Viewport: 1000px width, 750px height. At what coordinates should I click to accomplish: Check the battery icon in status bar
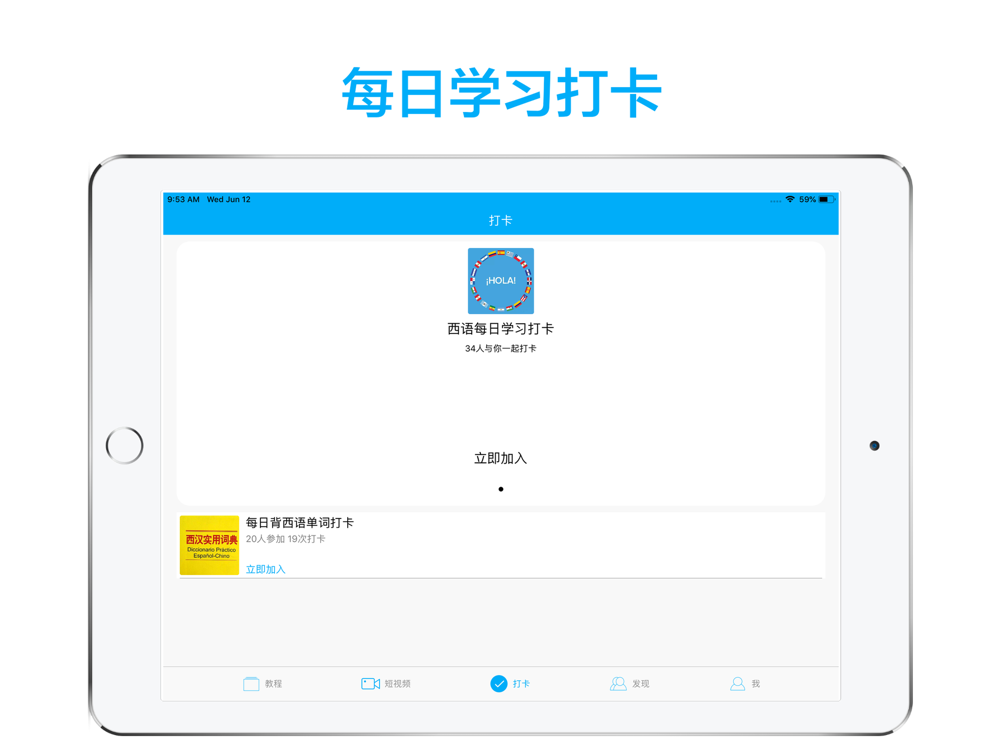click(827, 199)
